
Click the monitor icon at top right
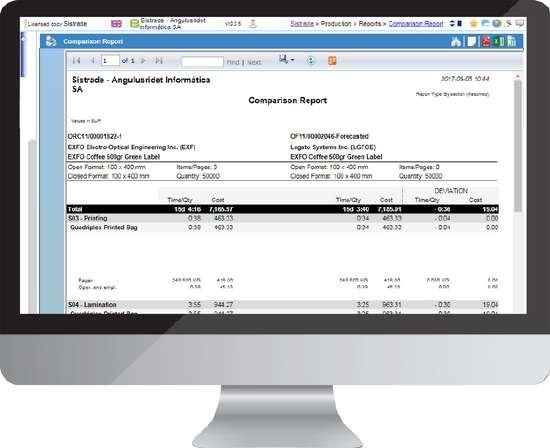[519, 24]
